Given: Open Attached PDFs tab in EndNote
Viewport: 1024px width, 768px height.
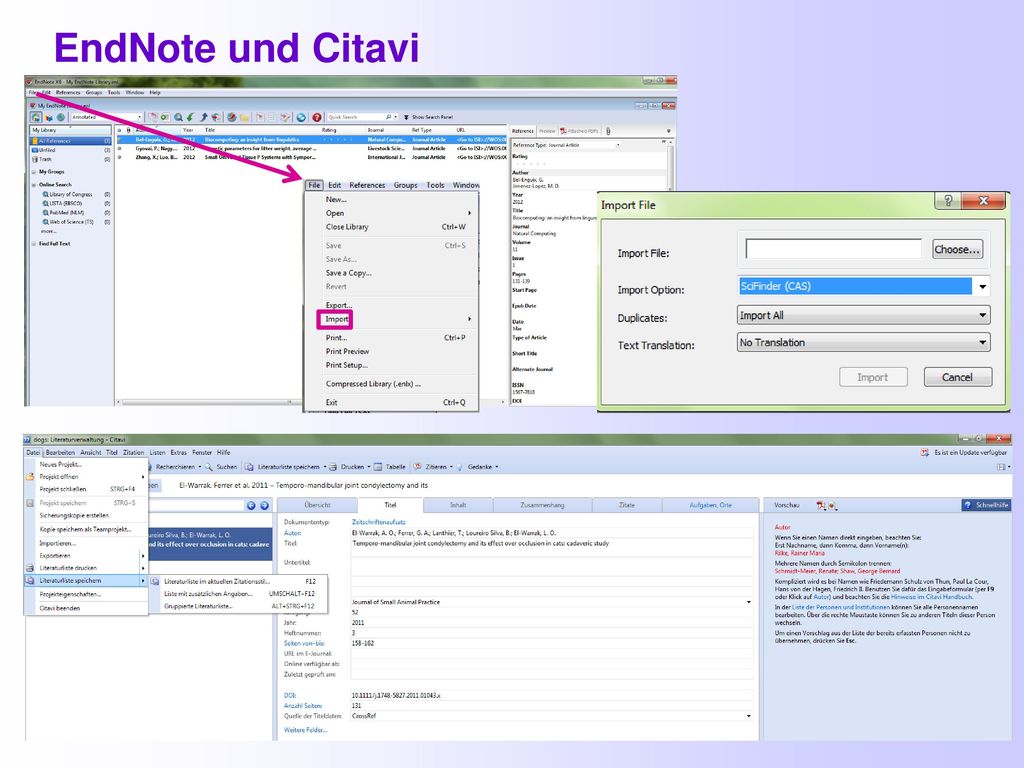Looking at the screenshot, I should [x=579, y=131].
